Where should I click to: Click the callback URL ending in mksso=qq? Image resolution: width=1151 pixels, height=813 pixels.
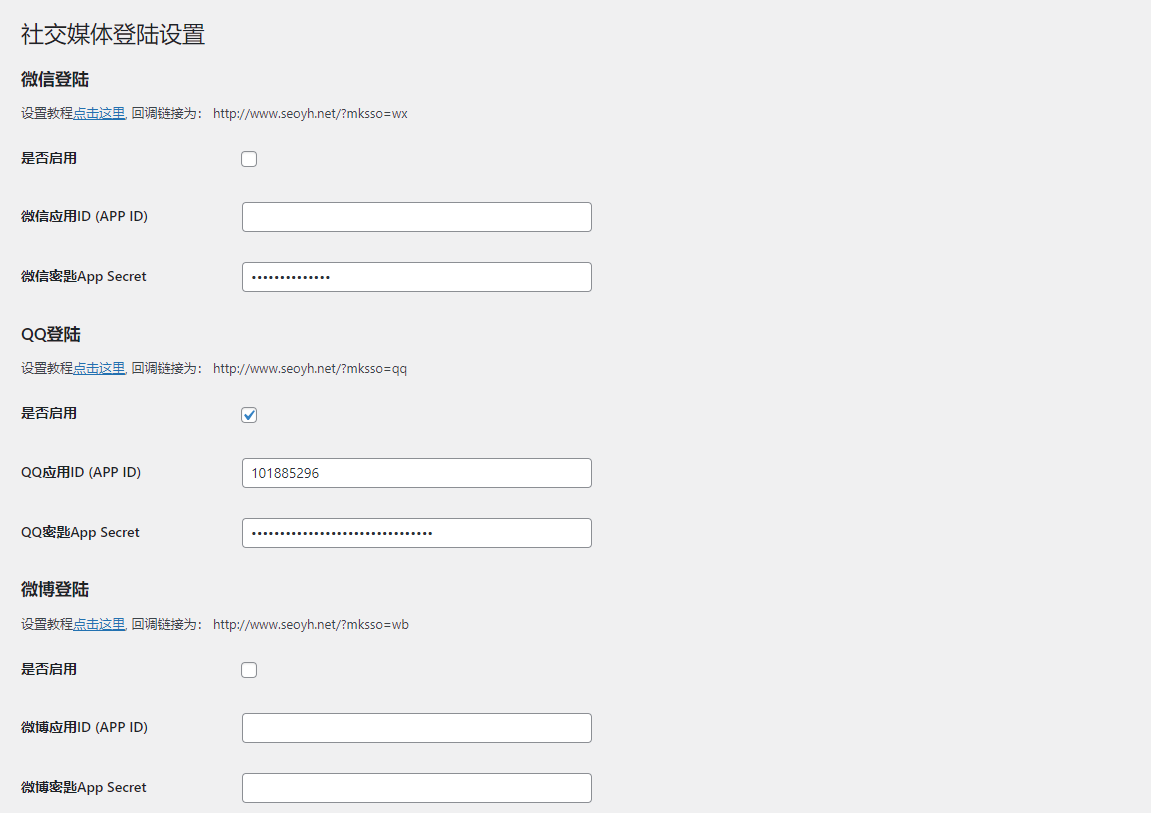(310, 369)
